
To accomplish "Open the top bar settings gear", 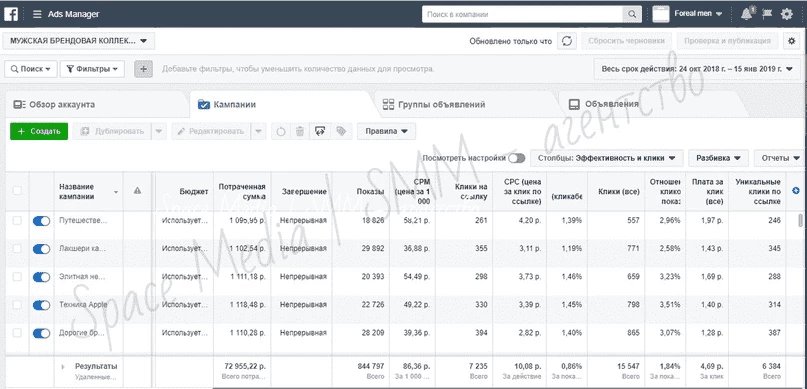I will [x=786, y=14].
